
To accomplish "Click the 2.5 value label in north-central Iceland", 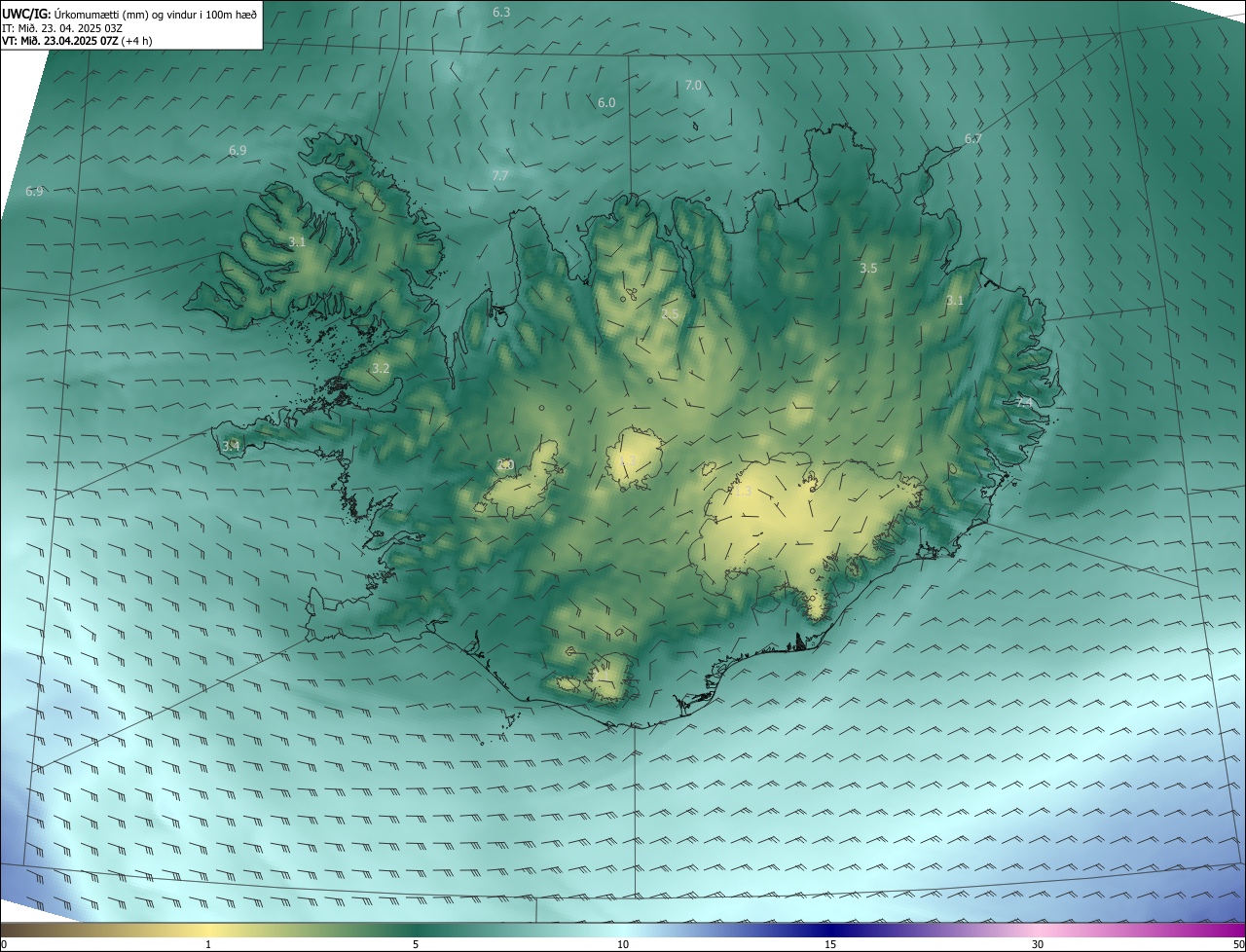I will [670, 313].
